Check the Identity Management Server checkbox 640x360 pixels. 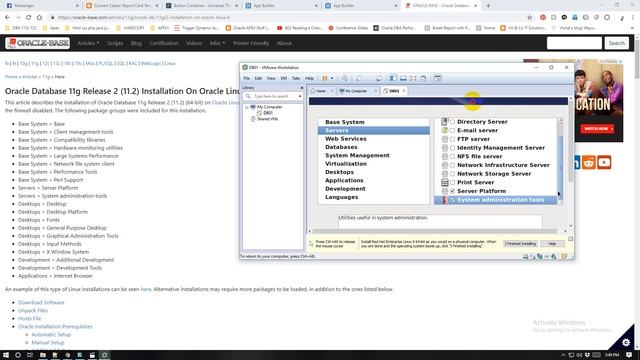pyautogui.click(x=452, y=148)
